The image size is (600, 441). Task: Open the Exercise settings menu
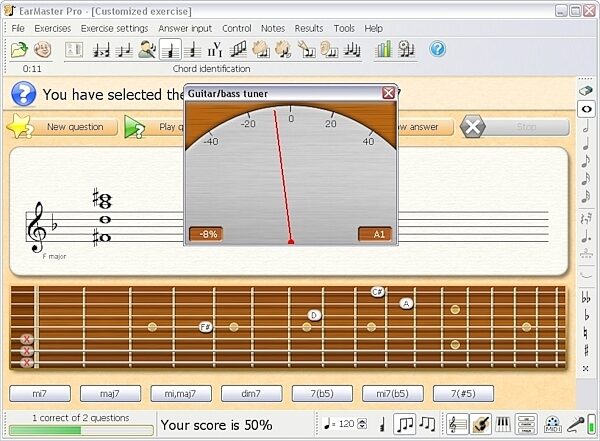(114, 28)
